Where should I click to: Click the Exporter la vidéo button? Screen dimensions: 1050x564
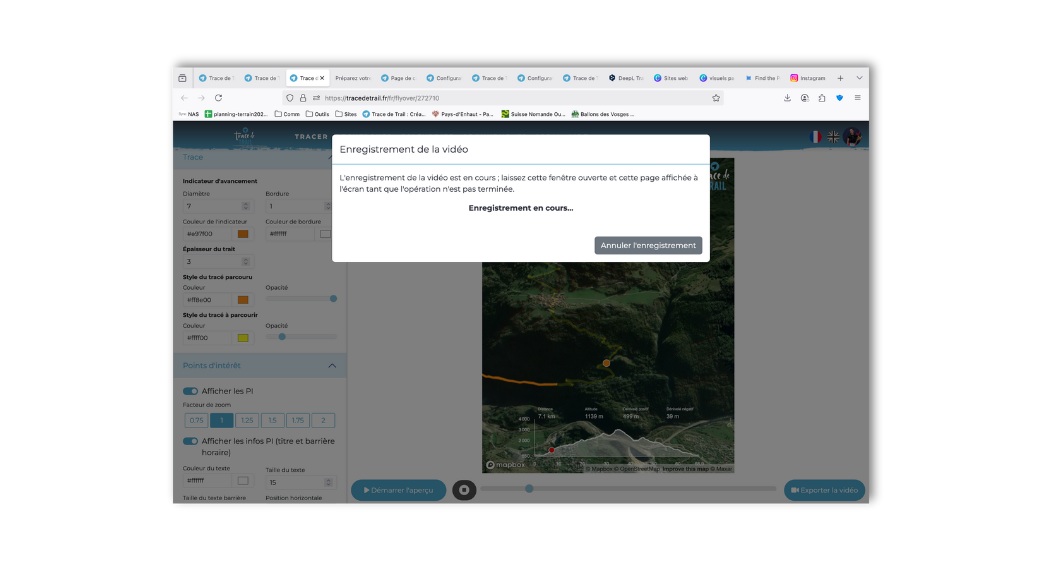824,490
